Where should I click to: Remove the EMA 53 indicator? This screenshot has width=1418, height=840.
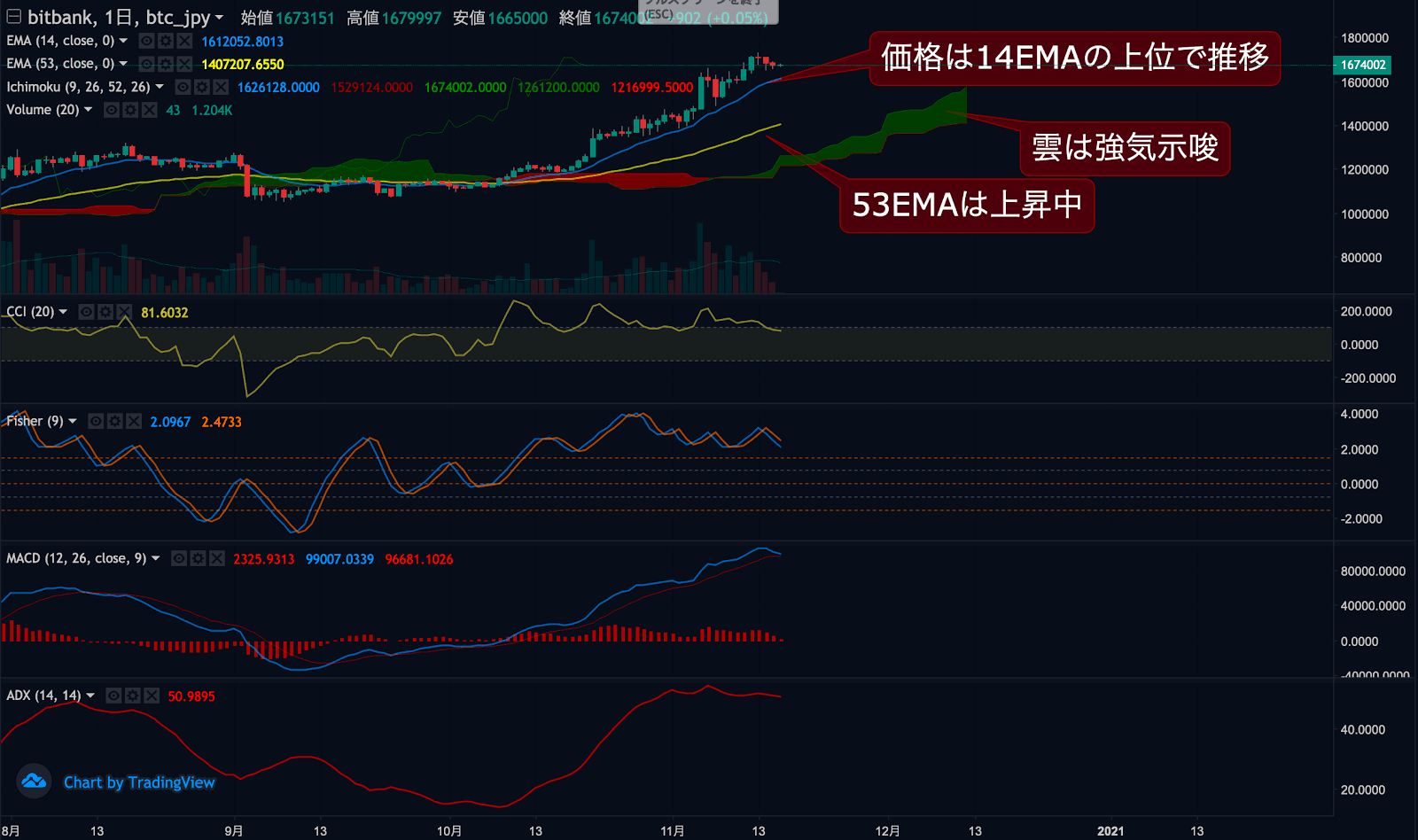click(x=184, y=65)
